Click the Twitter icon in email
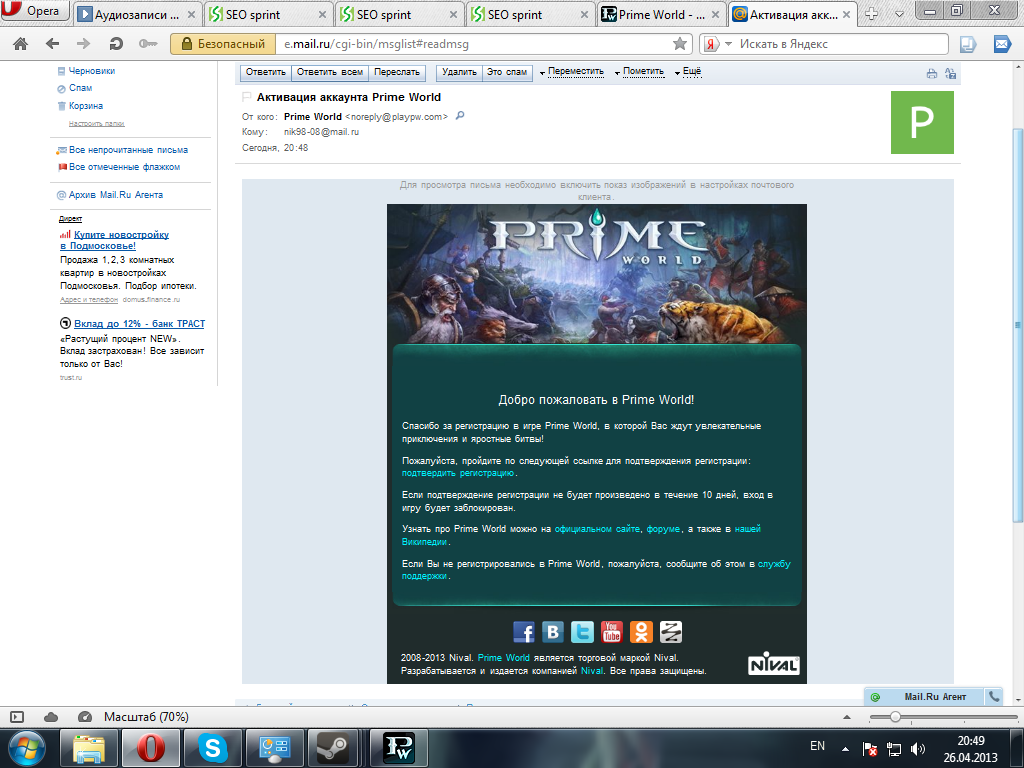Screen dimensions: 1024x768 [x=583, y=632]
